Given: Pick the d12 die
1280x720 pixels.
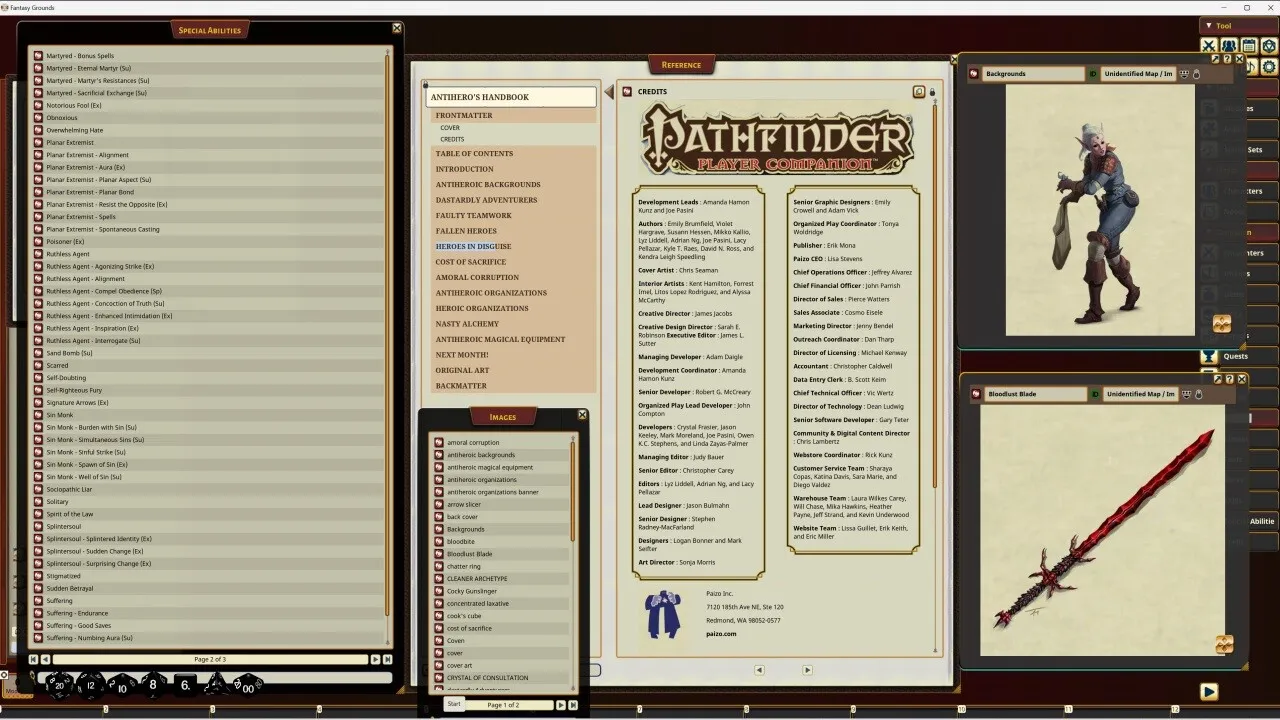Looking at the screenshot, I should coord(91,686).
